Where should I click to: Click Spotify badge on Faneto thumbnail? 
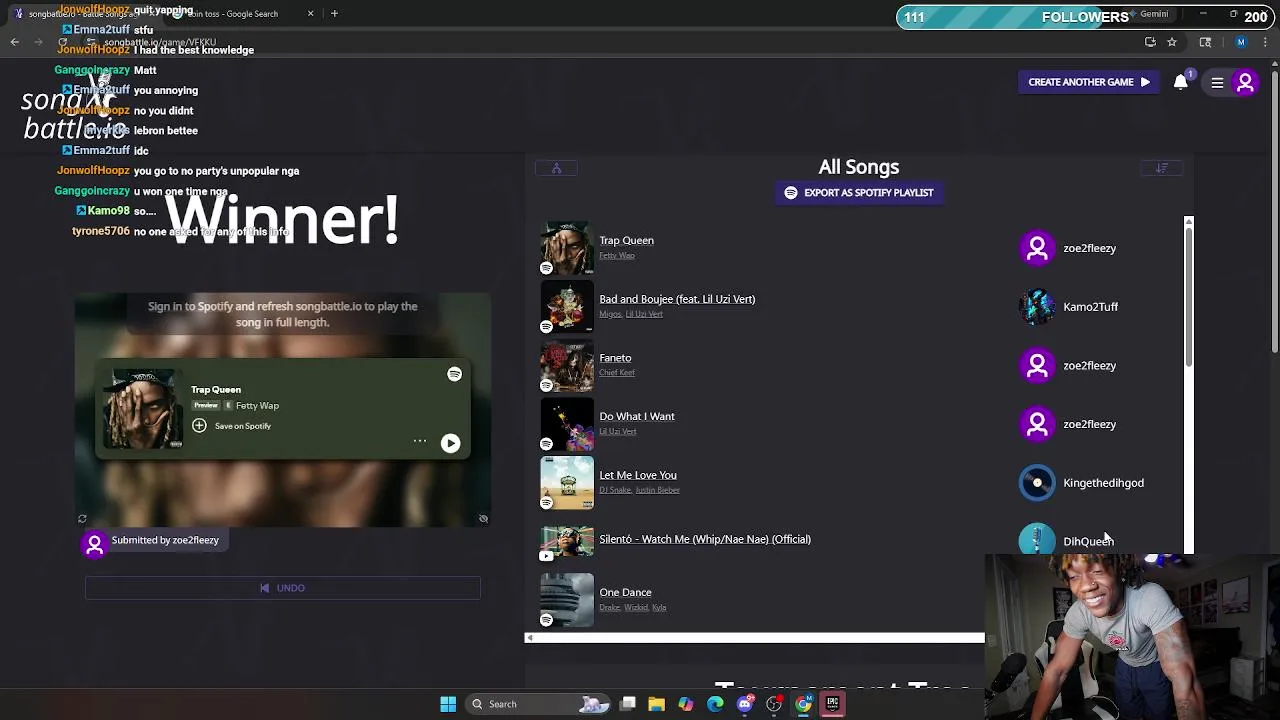tap(546, 385)
